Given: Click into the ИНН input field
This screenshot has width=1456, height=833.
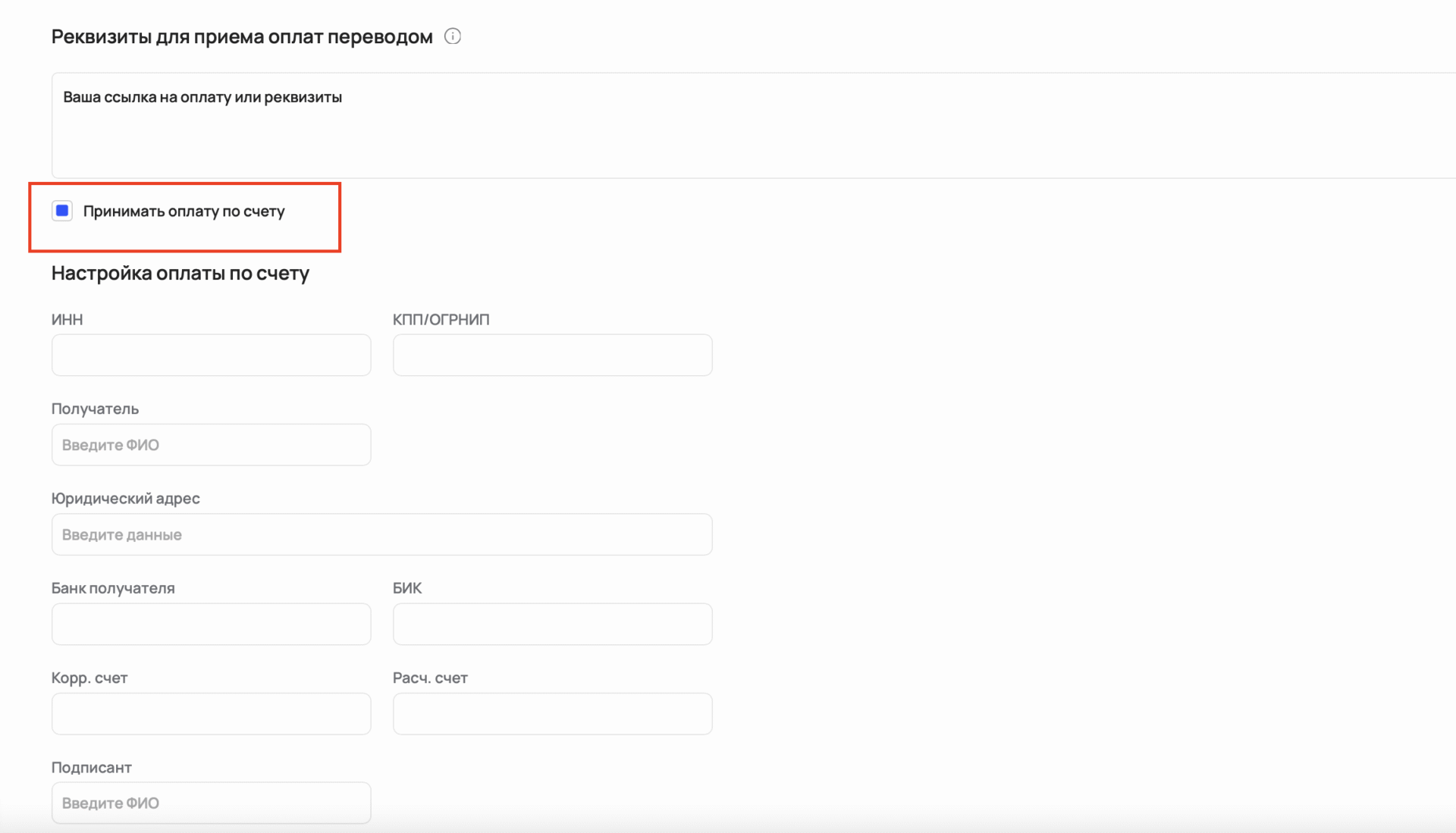Looking at the screenshot, I should point(211,355).
